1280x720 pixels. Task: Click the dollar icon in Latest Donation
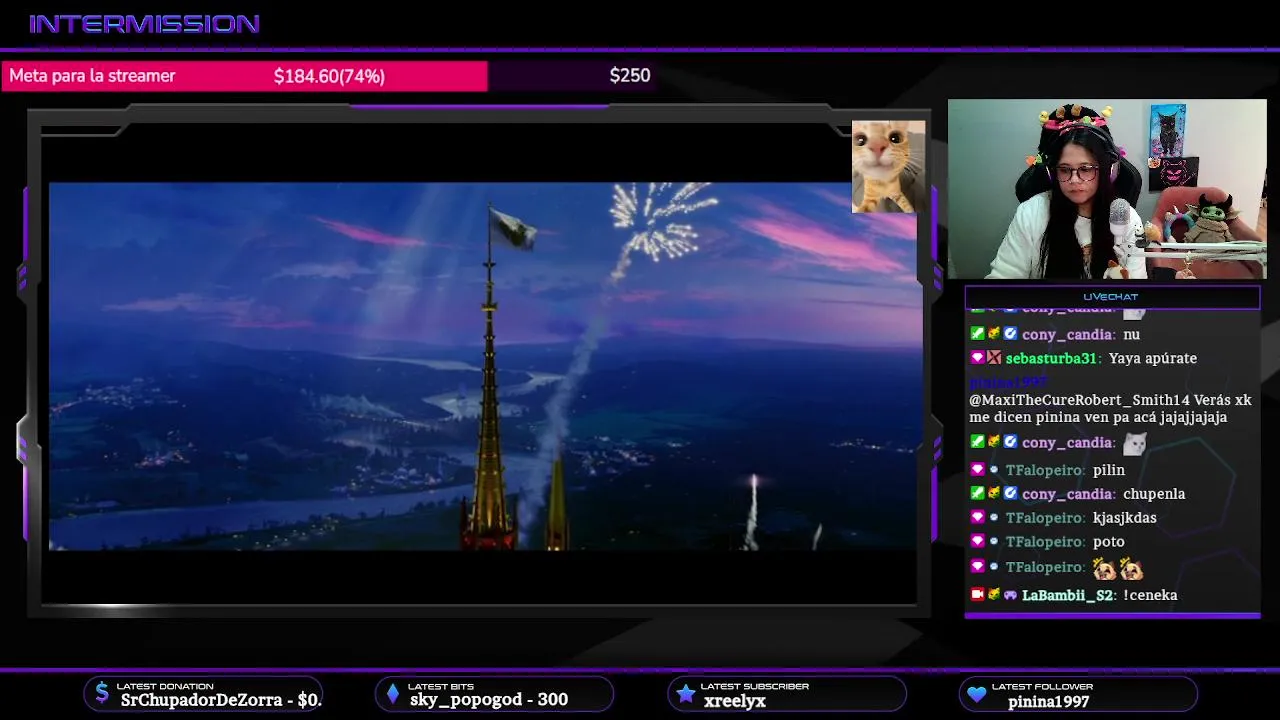tap(101, 693)
